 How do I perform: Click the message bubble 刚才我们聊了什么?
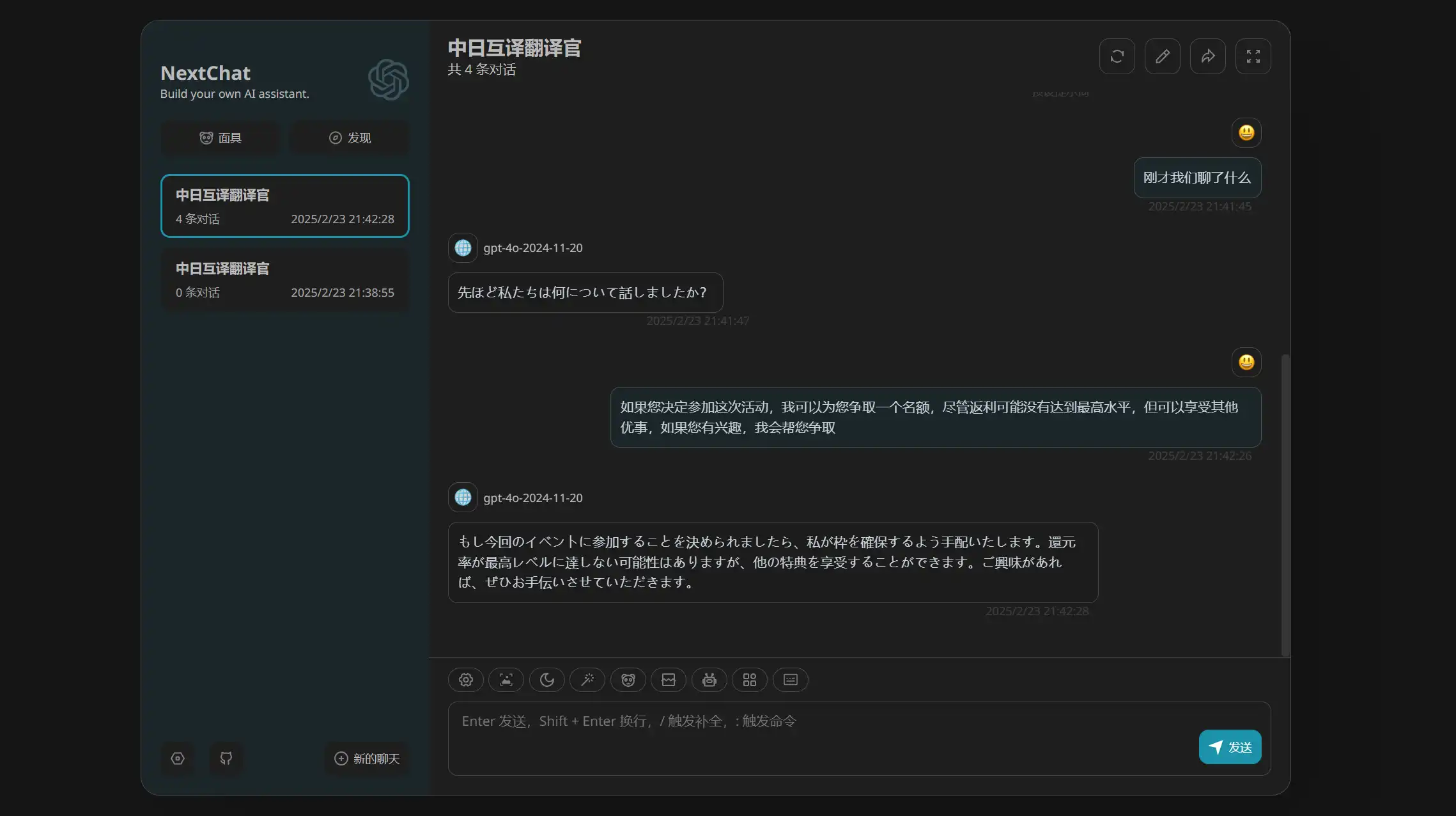pos(1197,178)
